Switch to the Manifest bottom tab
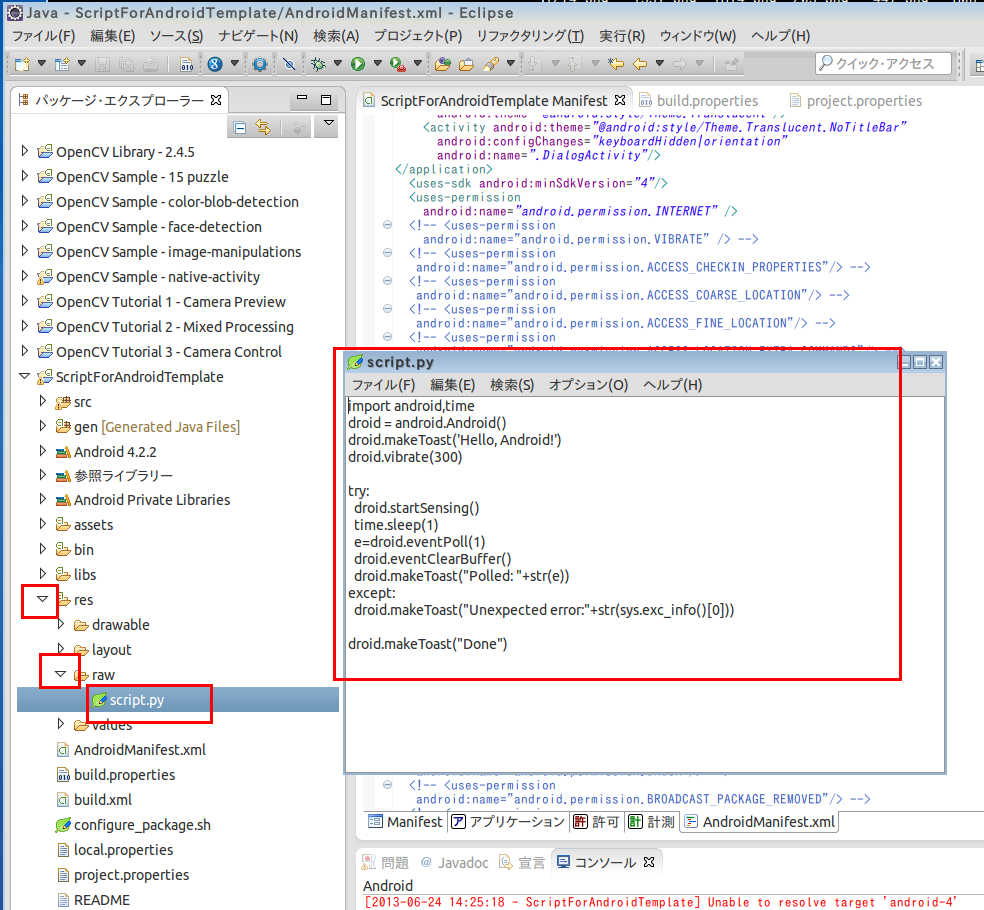Screen dimensions: 984x910 click(x=405, y=822)
